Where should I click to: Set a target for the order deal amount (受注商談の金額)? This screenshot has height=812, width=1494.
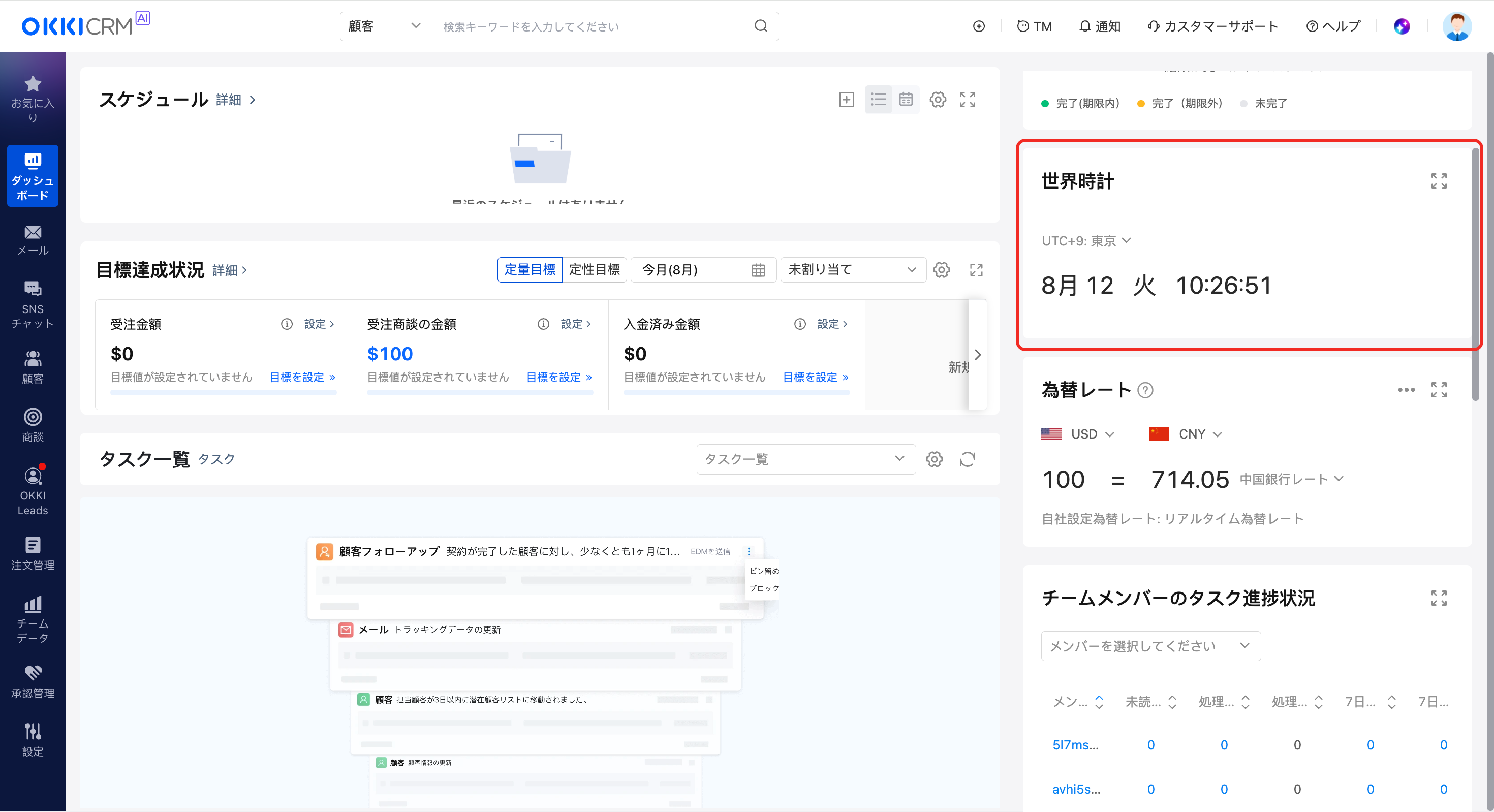(559, 377)
